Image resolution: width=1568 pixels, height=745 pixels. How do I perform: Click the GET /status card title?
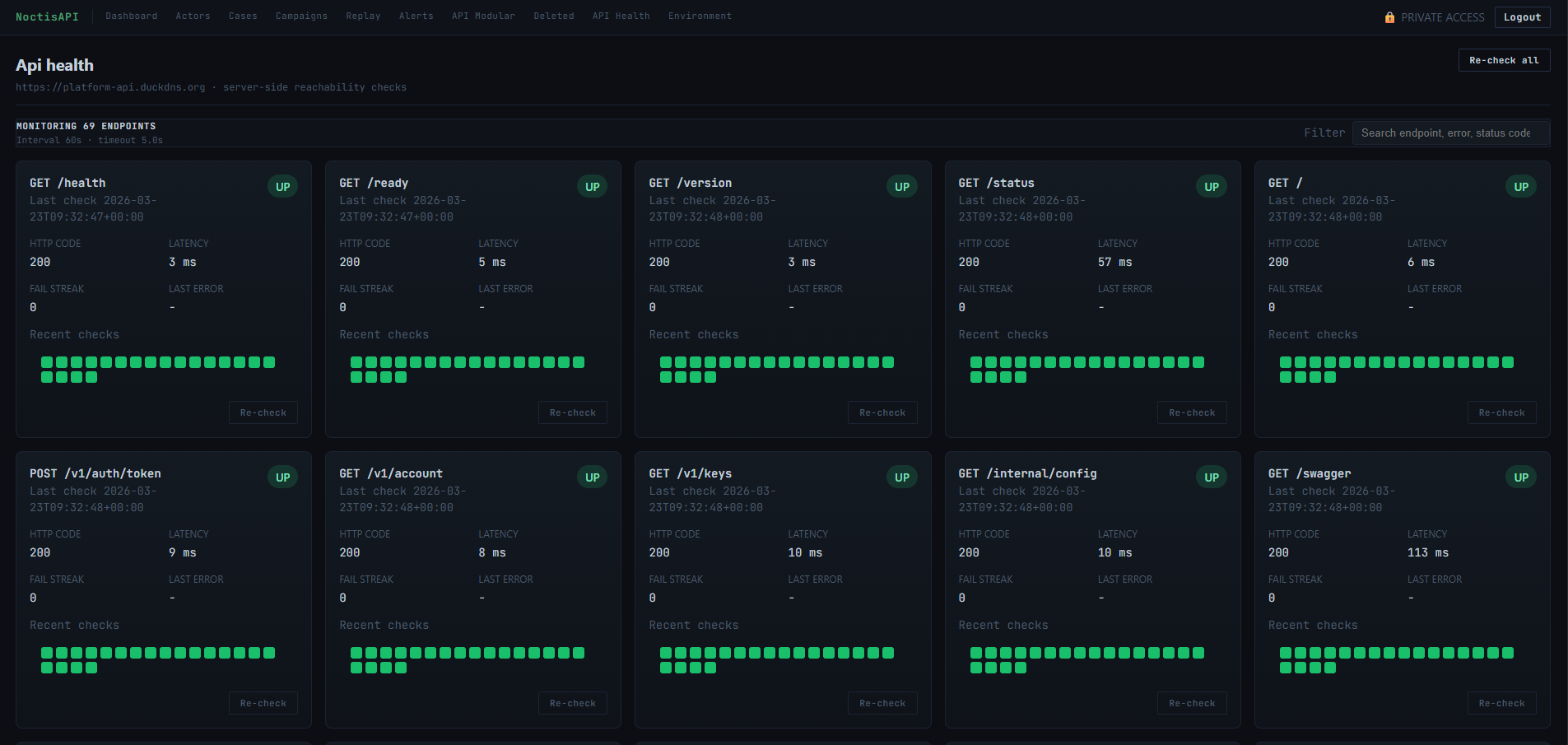coord(996,183)
